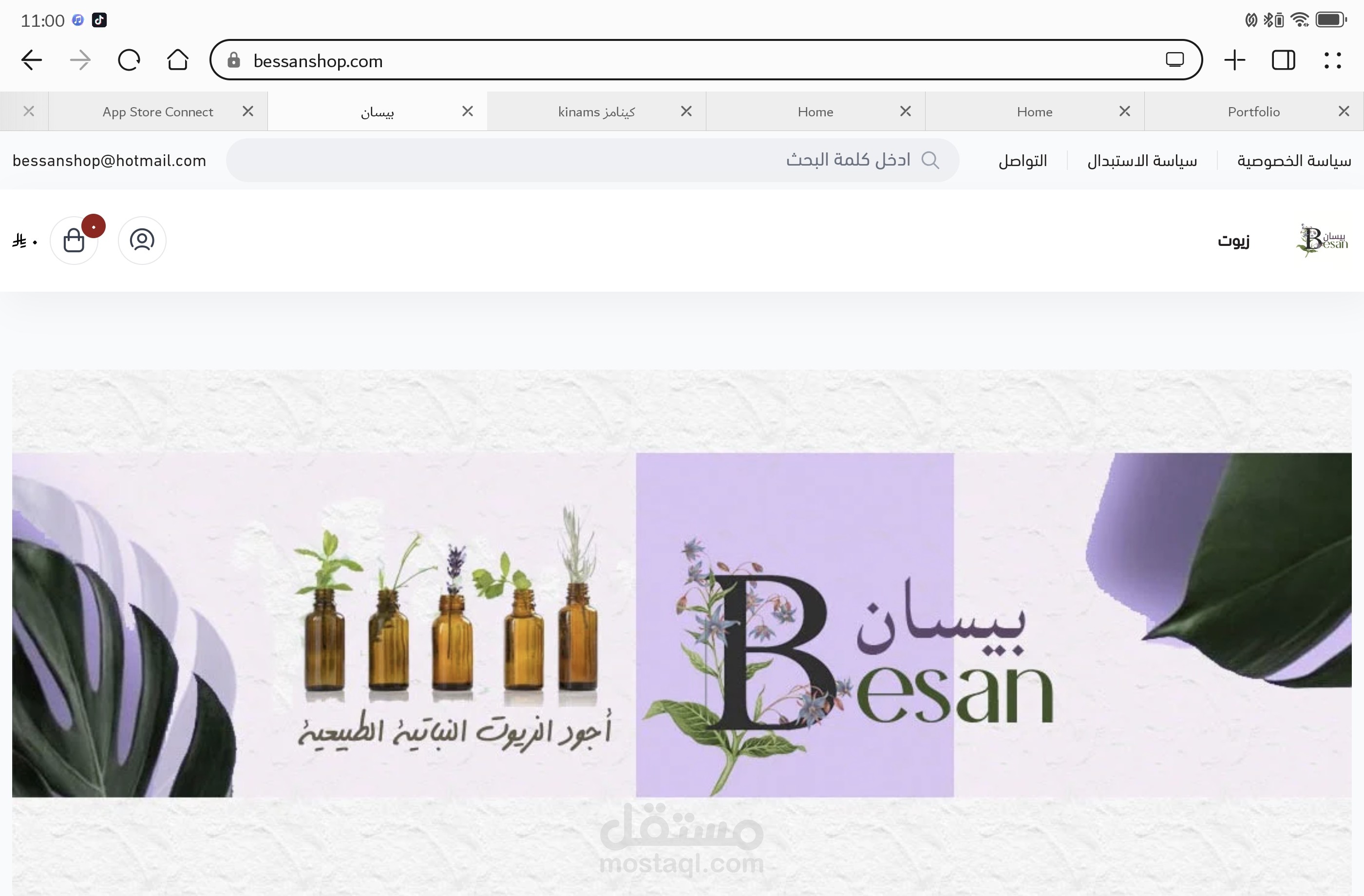The width and height of the screenshot is (1364, 896).
Task: Click the Besan logo in the header
Action: pyautogui.click(x=1322, y=240)
